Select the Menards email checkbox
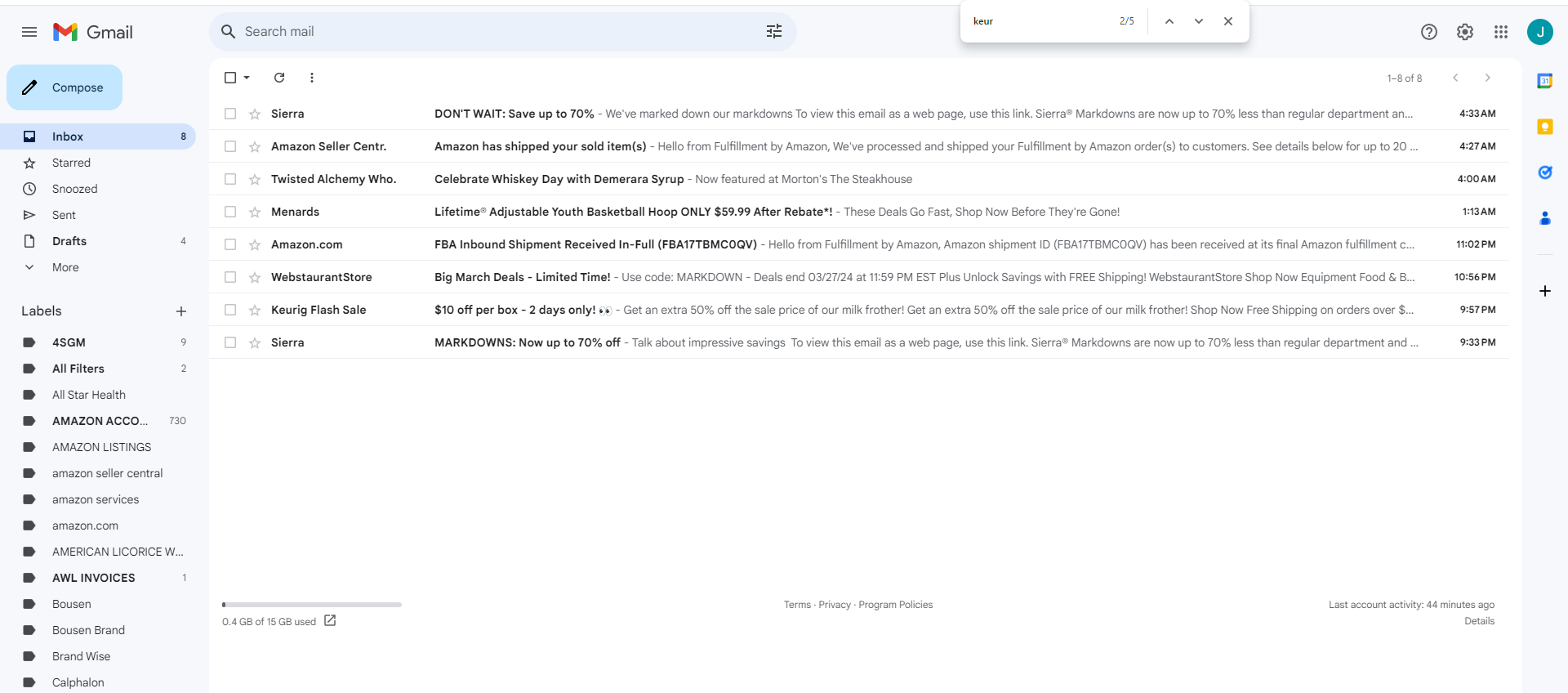 coord(230,212)
